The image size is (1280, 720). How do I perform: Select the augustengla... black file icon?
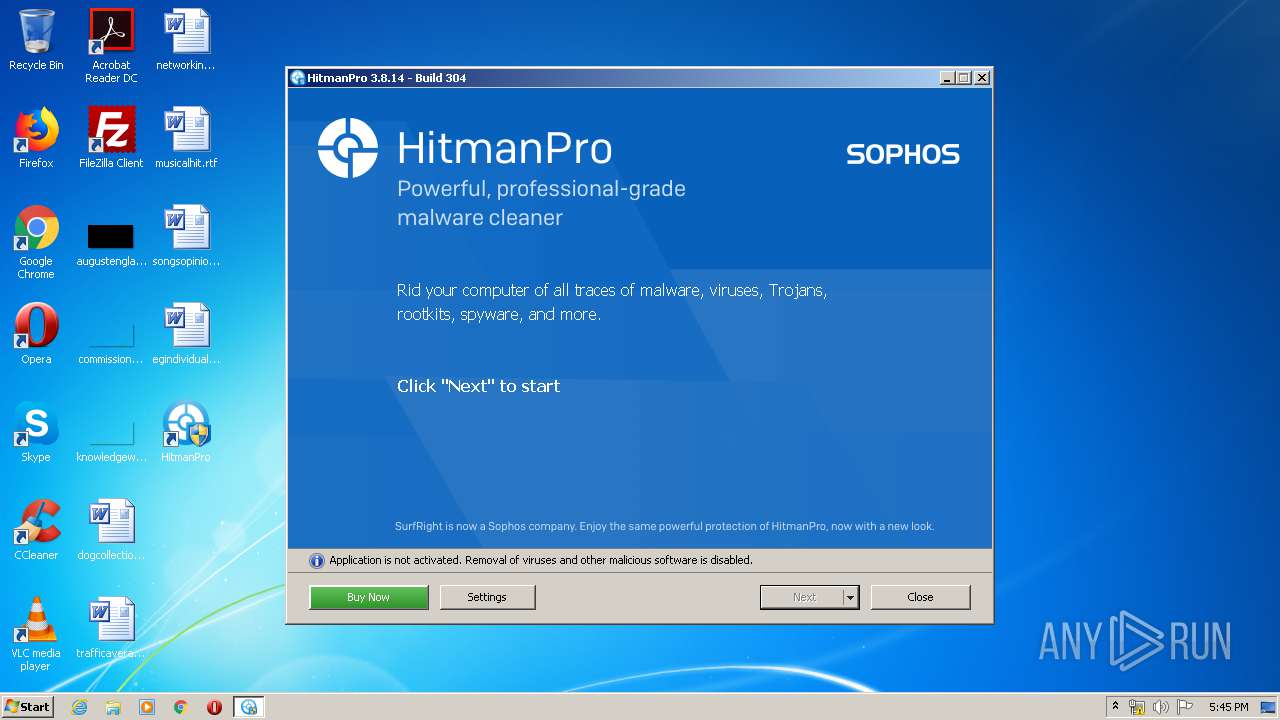click(111, 245)
